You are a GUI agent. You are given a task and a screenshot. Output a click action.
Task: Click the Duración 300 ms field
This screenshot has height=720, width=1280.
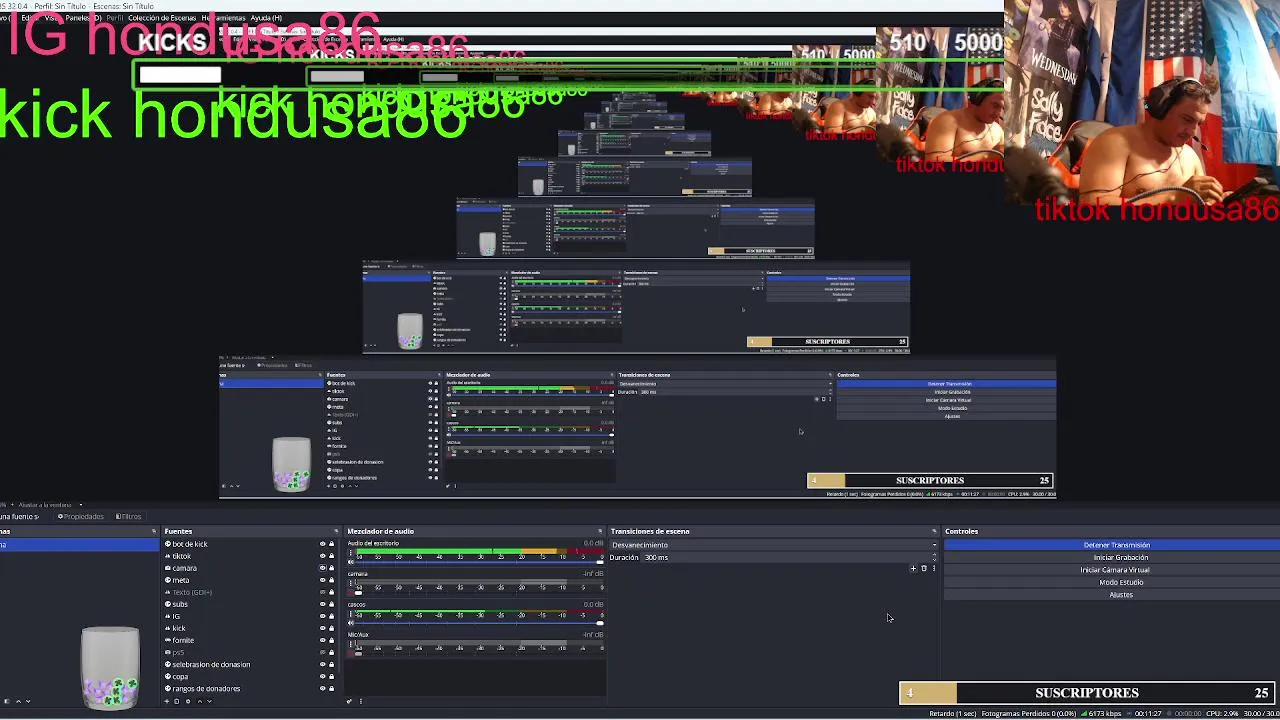(785, 557)
